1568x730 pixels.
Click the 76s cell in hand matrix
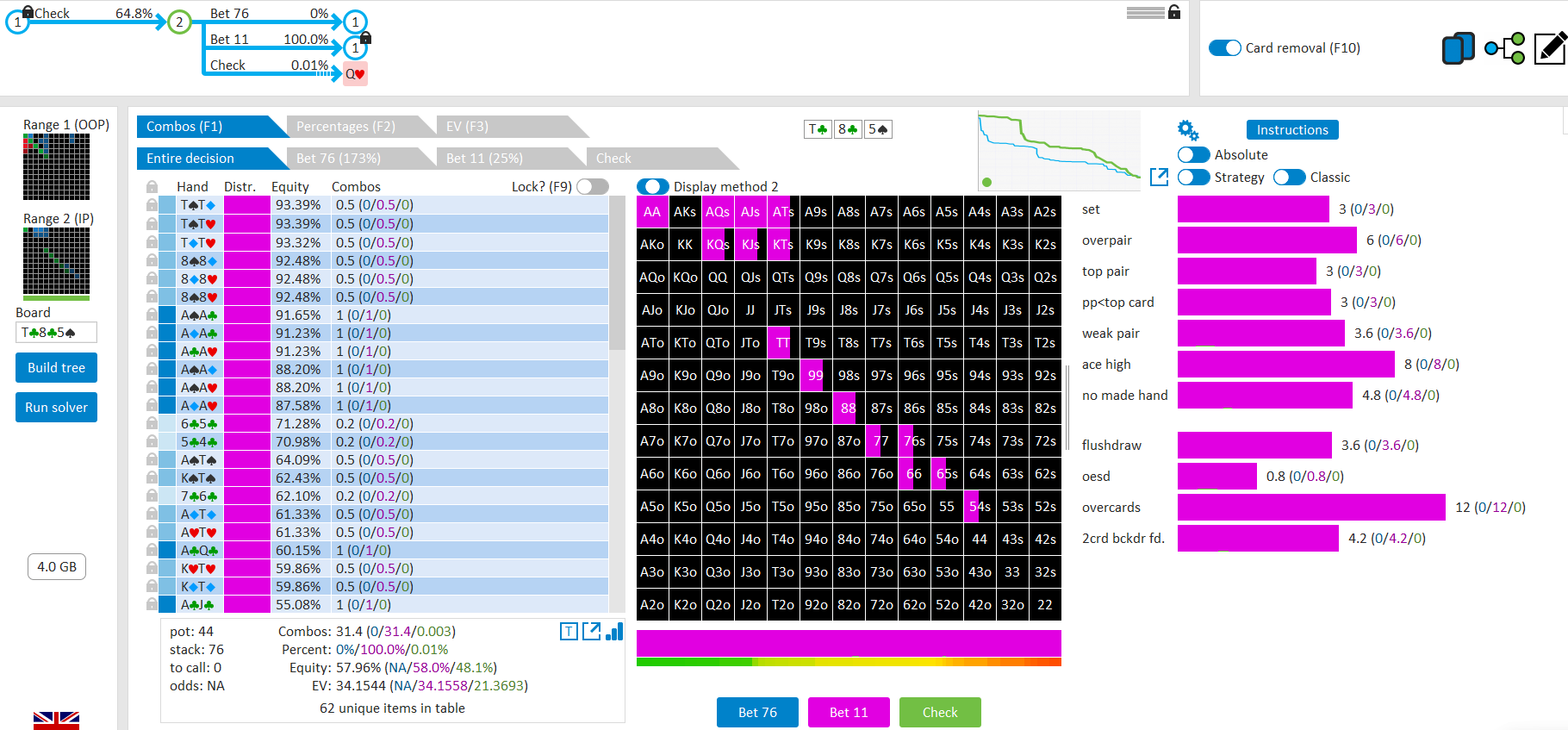pyautogui.click(x=914, y=441)
